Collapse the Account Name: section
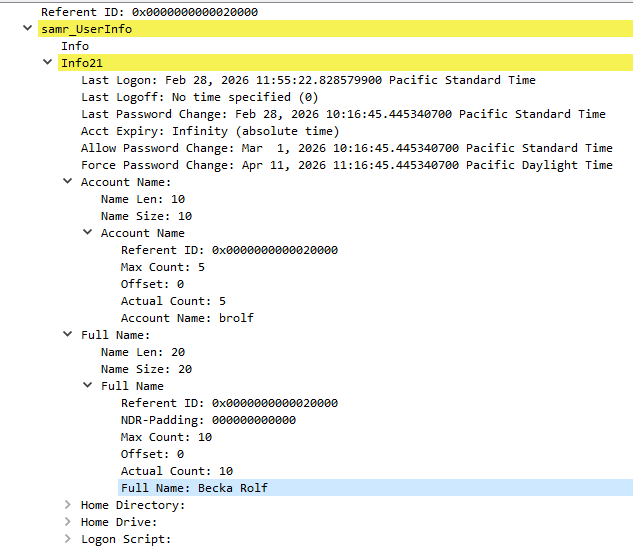The height and width of the screenshot is (549, 633). pyautogui.click(x=68, y=181)
